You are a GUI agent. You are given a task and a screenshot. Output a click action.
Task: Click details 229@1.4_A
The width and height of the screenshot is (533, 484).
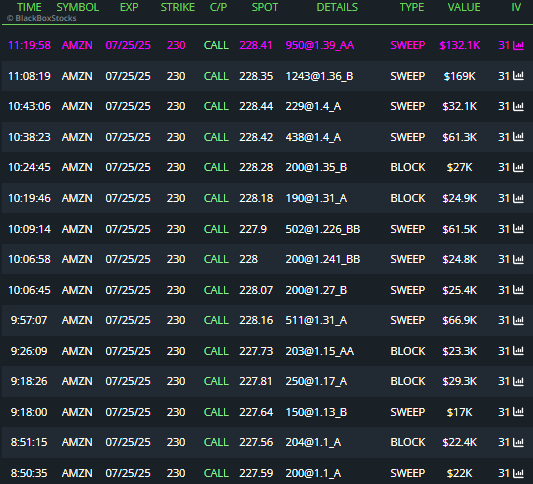313,106
